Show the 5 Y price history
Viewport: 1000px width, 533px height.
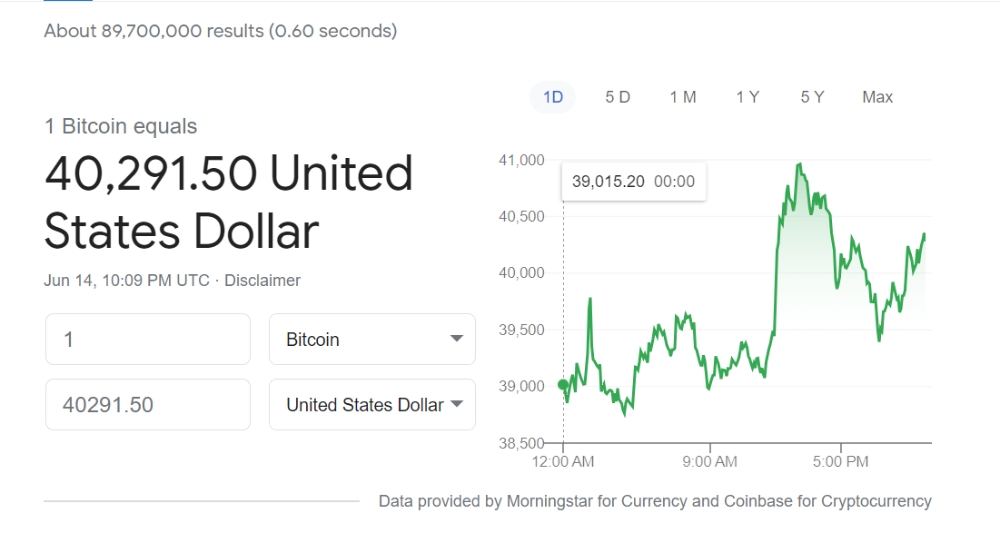tap(812, 97)
